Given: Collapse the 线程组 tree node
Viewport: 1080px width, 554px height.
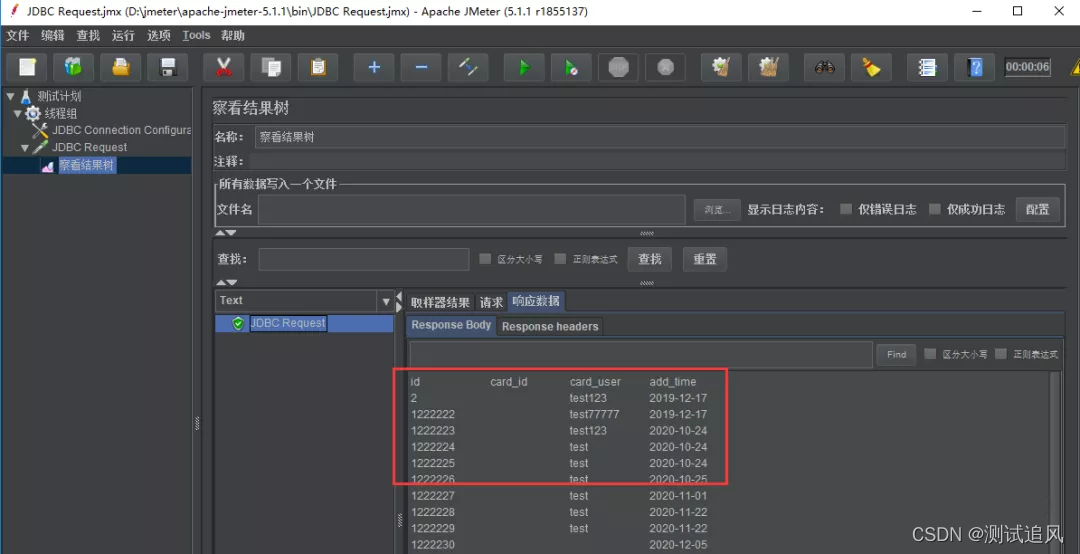Looking at the screenshot, I should pos(17,113).
